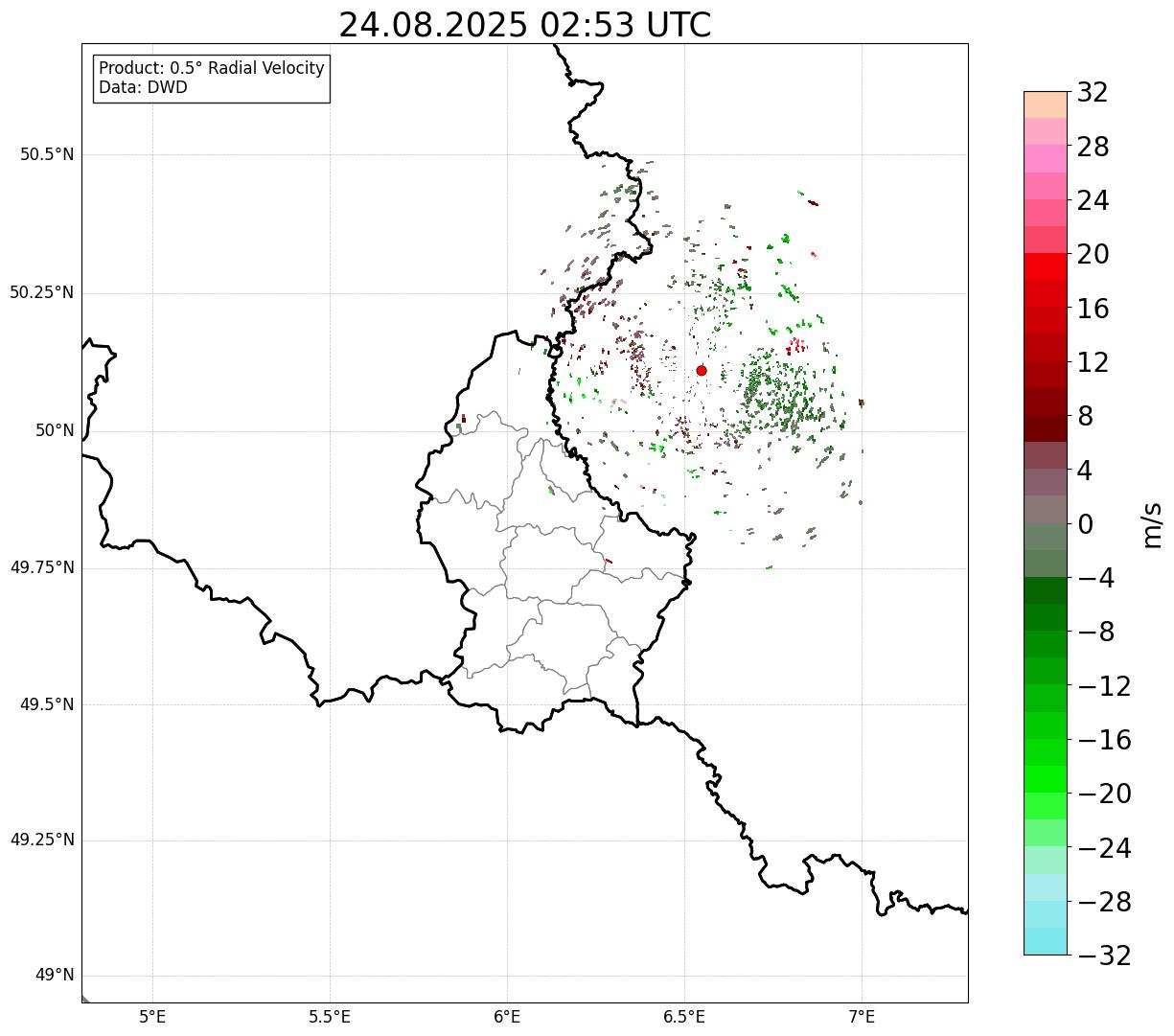Click the colorbar tick label −4
The image size is (1174, 1036).
(1095, 578)
